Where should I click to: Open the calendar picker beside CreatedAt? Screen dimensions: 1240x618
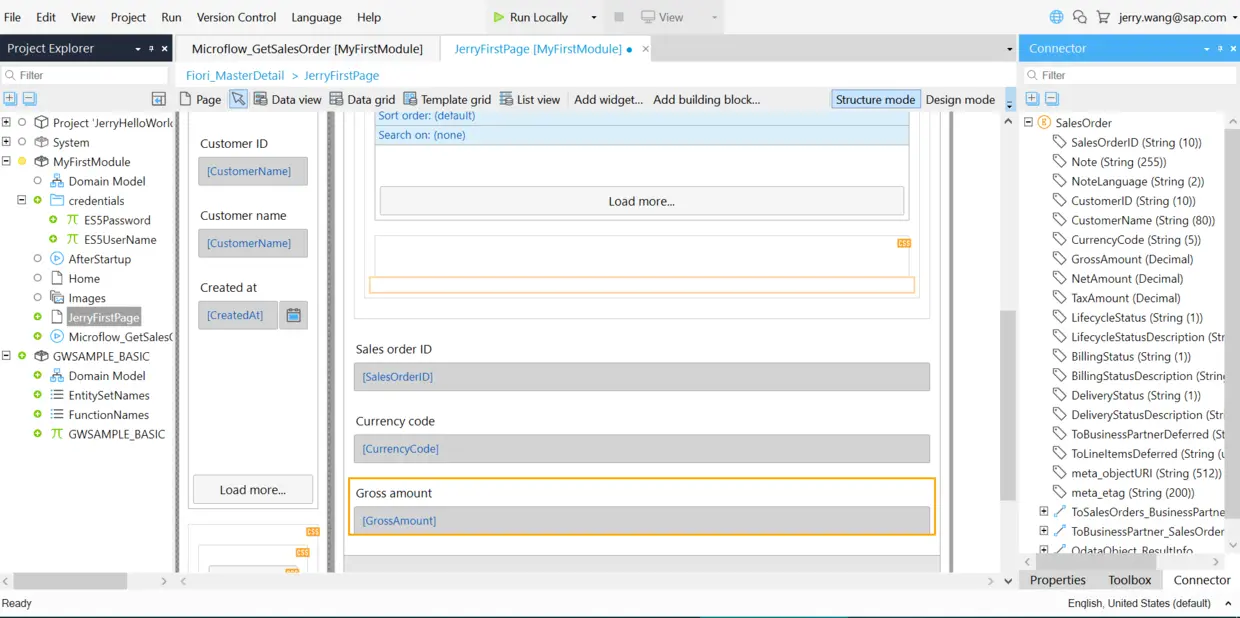pos(293,315)
